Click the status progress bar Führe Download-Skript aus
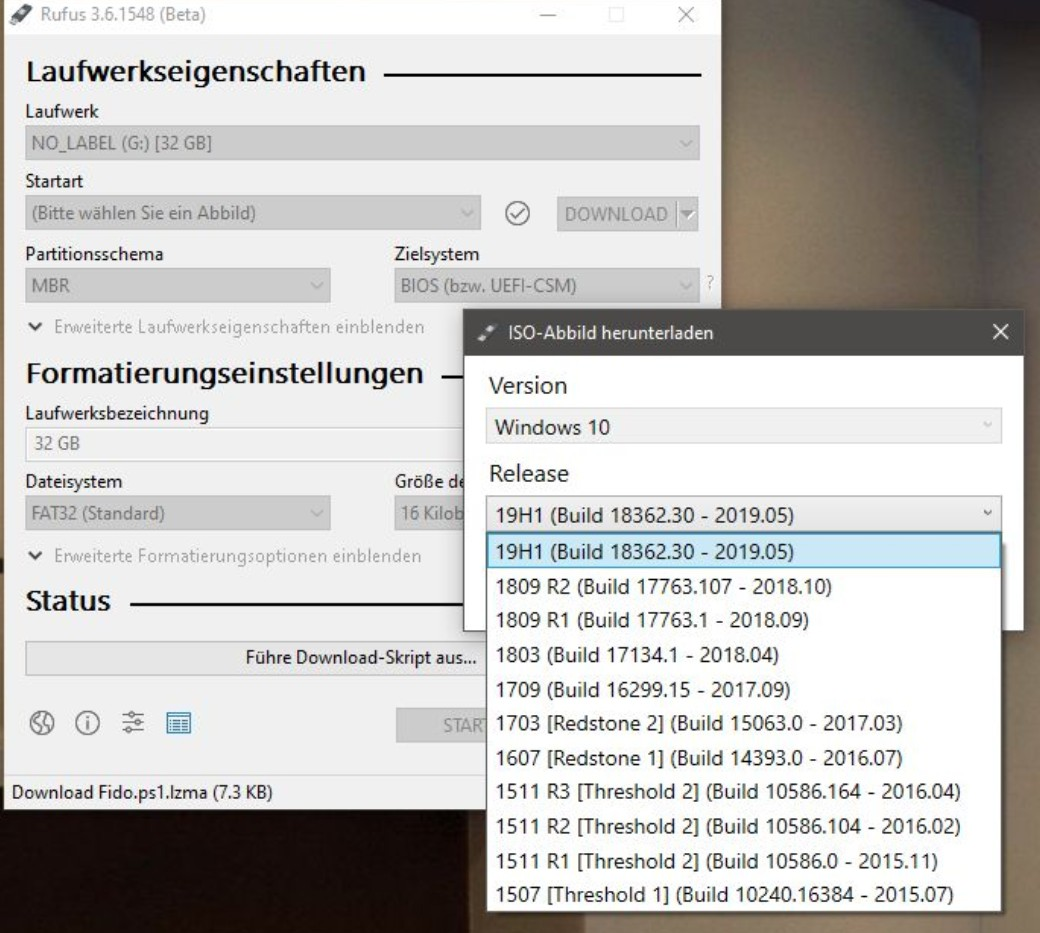The image size is (1040, 933). [256, 658]
